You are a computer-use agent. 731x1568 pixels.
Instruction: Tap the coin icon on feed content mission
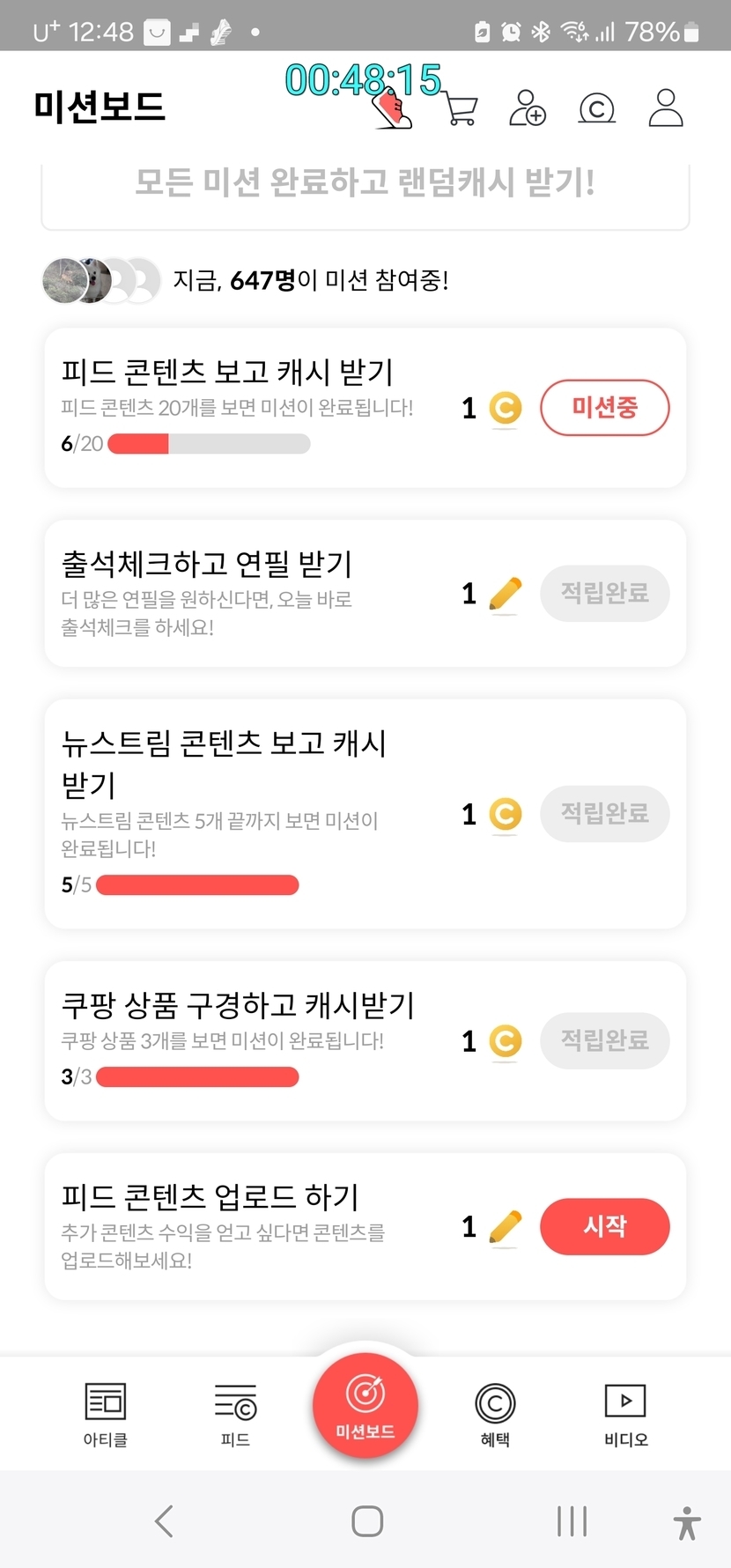point(506,408)
